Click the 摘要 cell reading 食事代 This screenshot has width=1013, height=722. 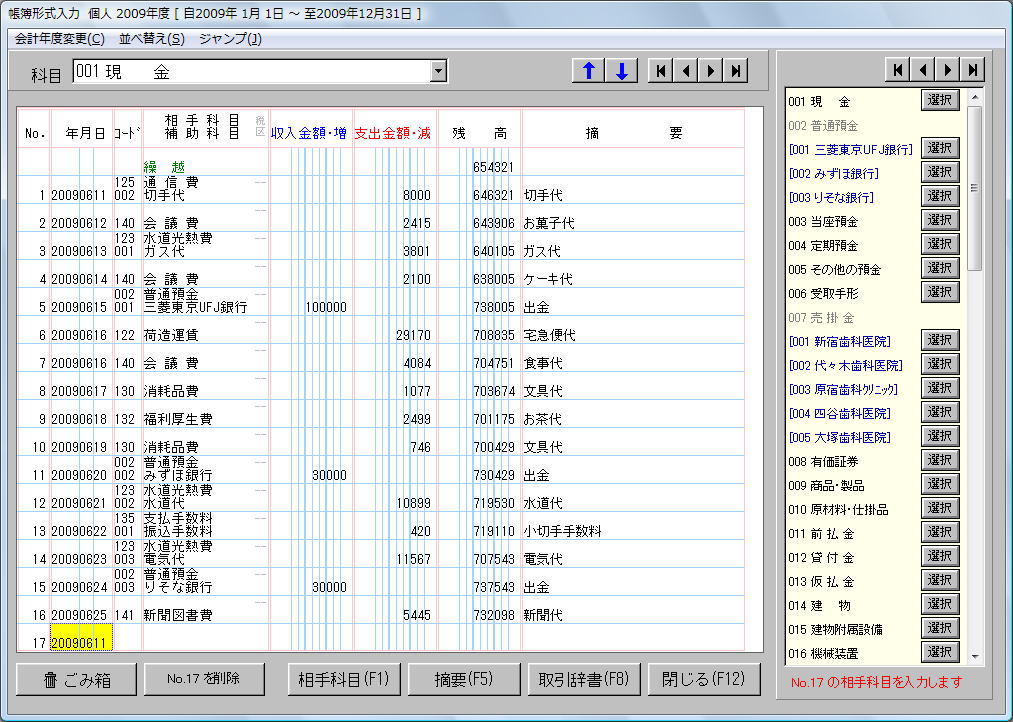click(543, 363)
